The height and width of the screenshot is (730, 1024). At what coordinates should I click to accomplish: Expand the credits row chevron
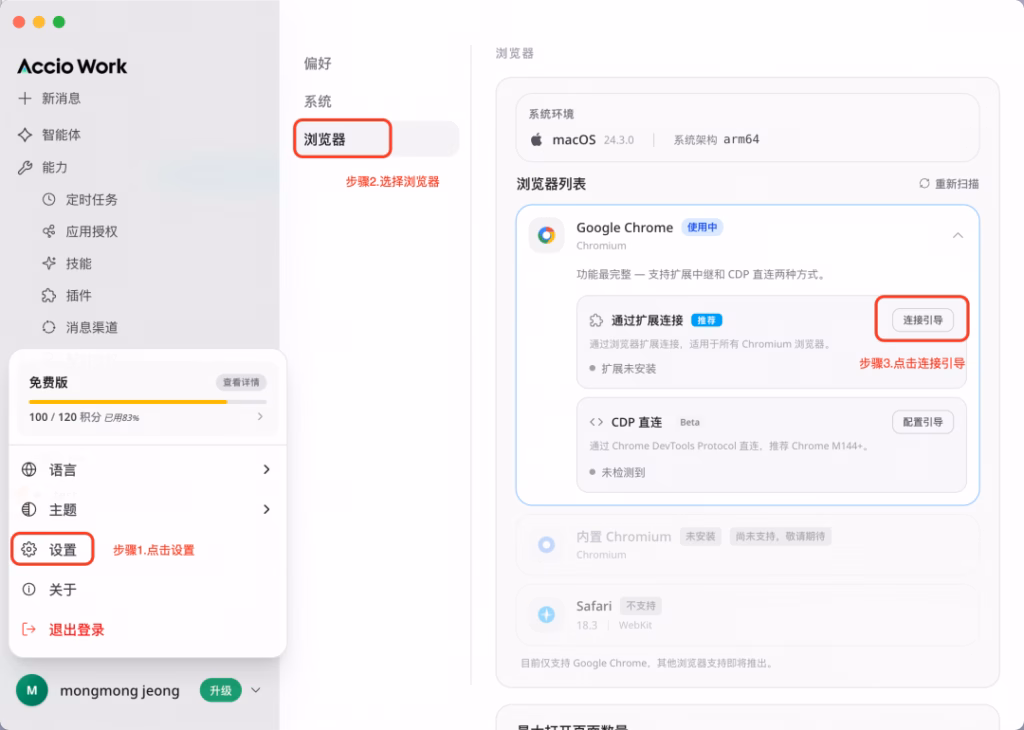pyautogui.click(x=260, y=417)
